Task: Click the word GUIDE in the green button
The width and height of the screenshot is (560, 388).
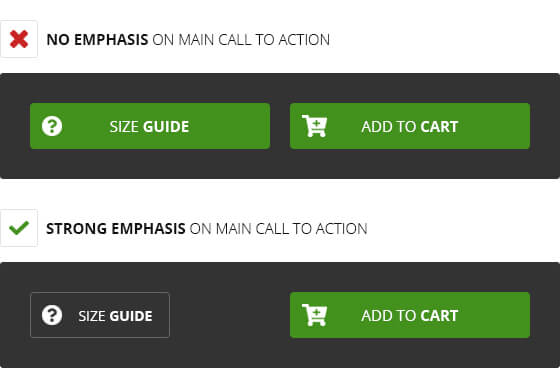Action: pyautogui.click(x=166, y=127)
